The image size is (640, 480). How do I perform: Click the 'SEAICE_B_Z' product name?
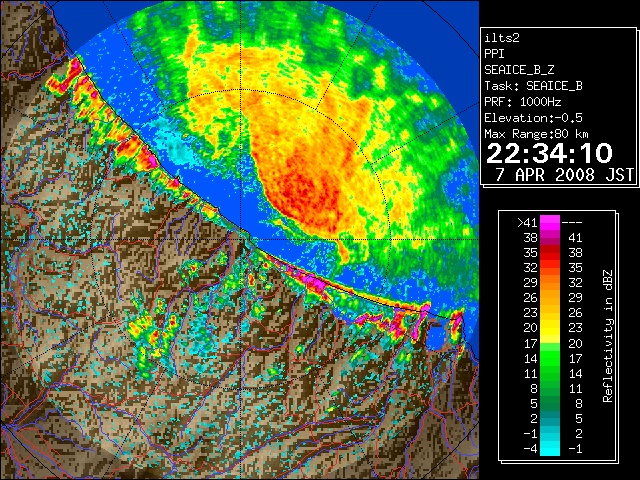[519, 70]
